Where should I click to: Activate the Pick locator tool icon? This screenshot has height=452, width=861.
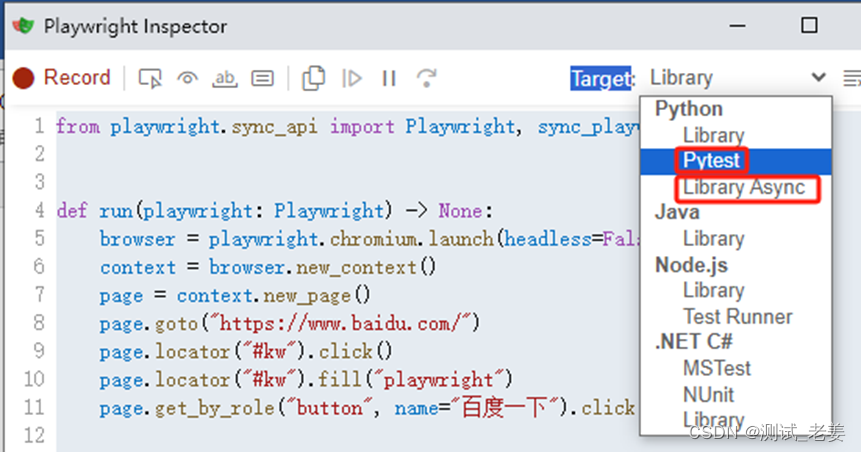(x=150, y=79)
